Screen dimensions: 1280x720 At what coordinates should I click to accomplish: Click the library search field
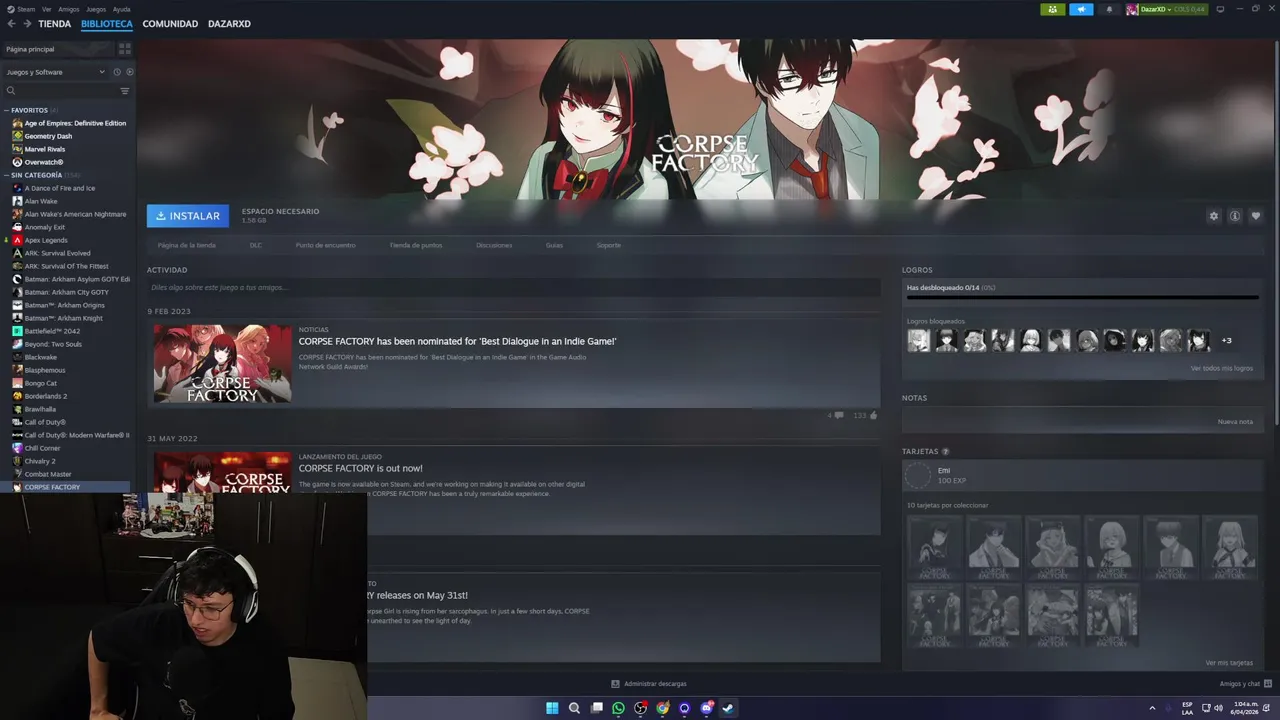(60, 91)
